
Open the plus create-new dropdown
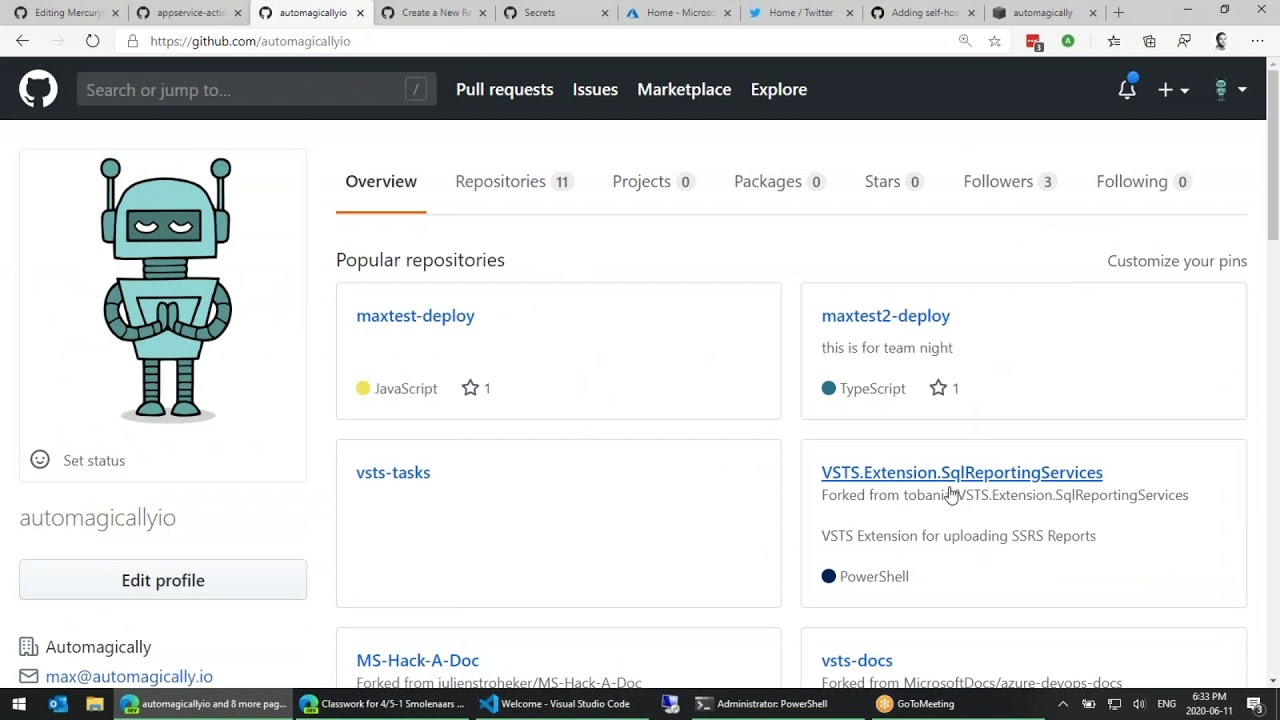click(x=1173, y=90)
